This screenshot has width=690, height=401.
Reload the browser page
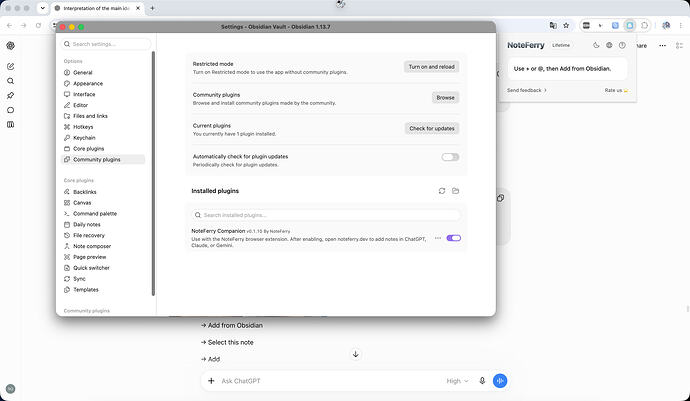tap(38, 26)
